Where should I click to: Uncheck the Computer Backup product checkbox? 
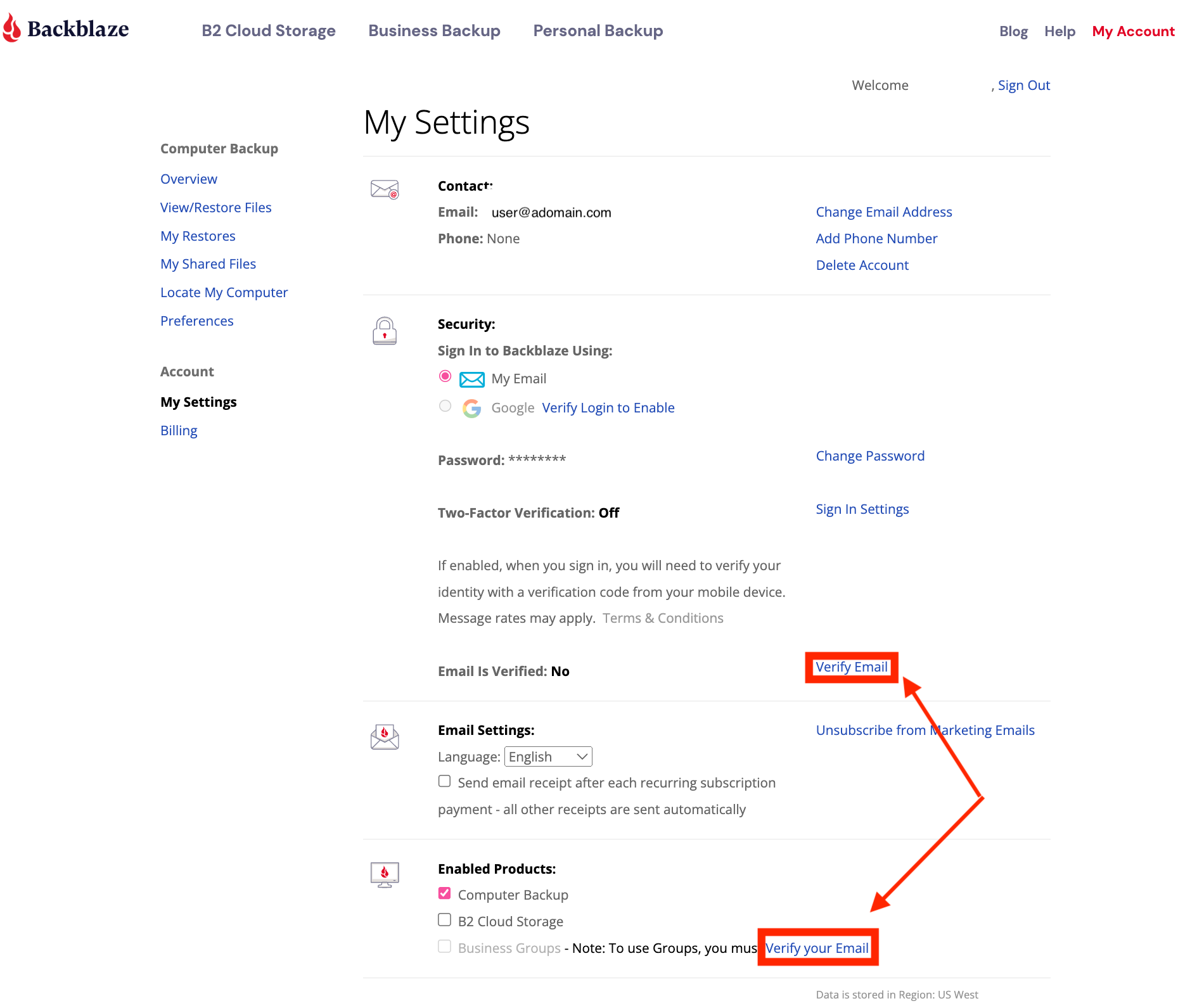pyautogui.click(x=445, y=893)
